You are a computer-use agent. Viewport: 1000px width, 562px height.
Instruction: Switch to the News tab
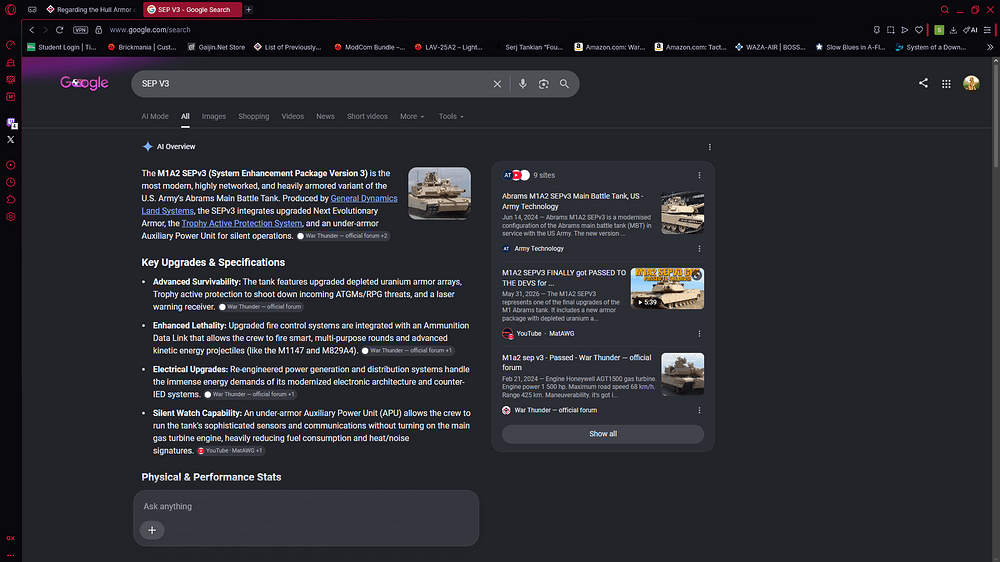click(325, 117)
